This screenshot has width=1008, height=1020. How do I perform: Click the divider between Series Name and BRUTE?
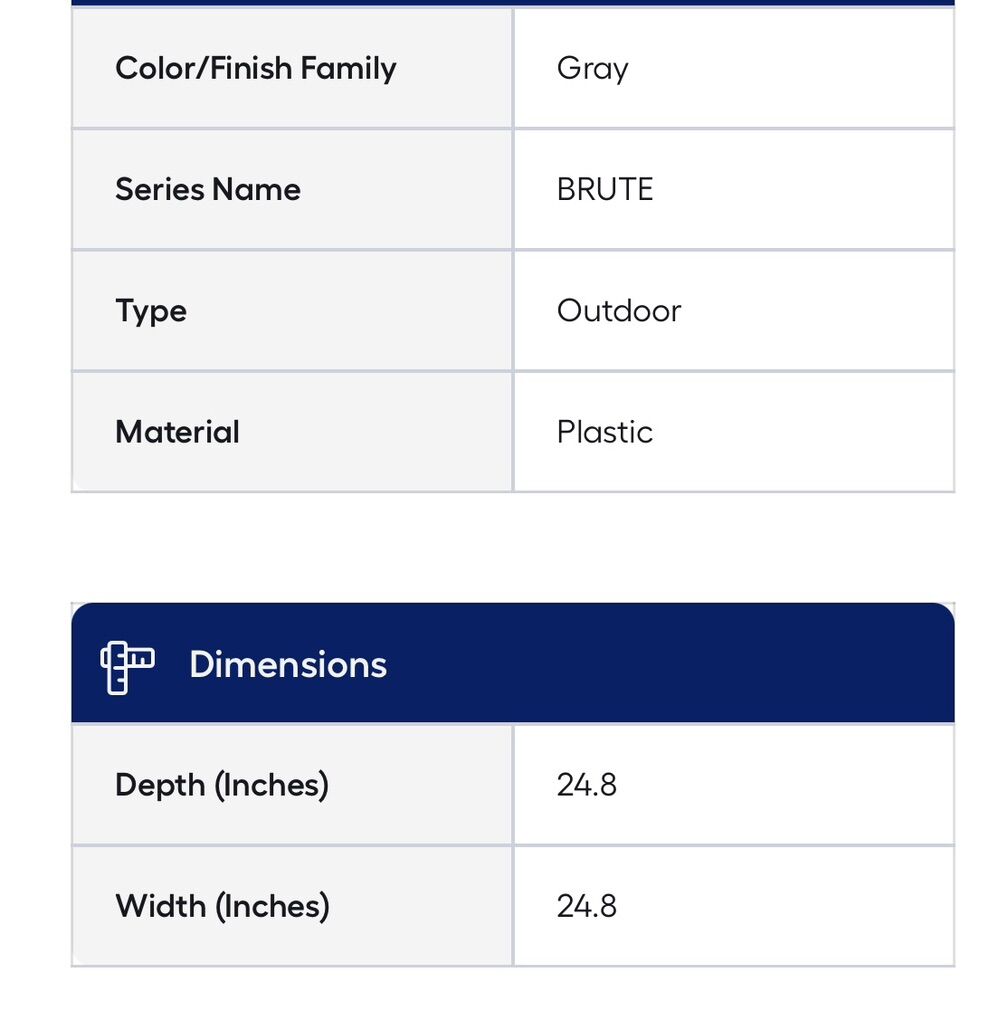[x=513, y=189]
